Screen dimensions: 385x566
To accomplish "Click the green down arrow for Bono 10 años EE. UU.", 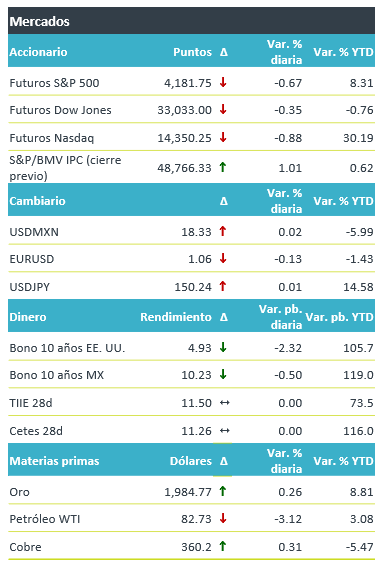I will point(223,347).
